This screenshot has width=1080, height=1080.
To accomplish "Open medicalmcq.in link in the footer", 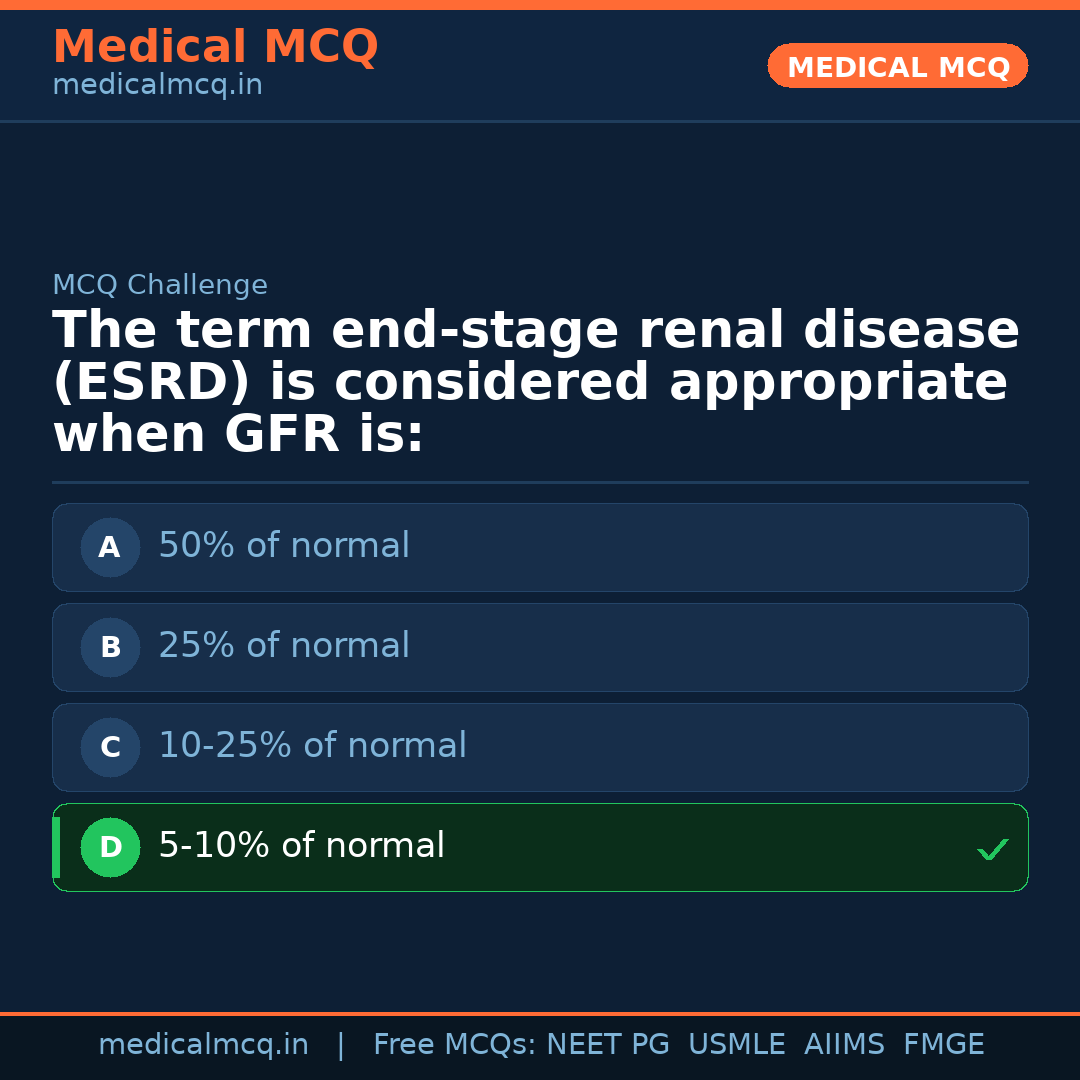I will [x=203, y=1045].
